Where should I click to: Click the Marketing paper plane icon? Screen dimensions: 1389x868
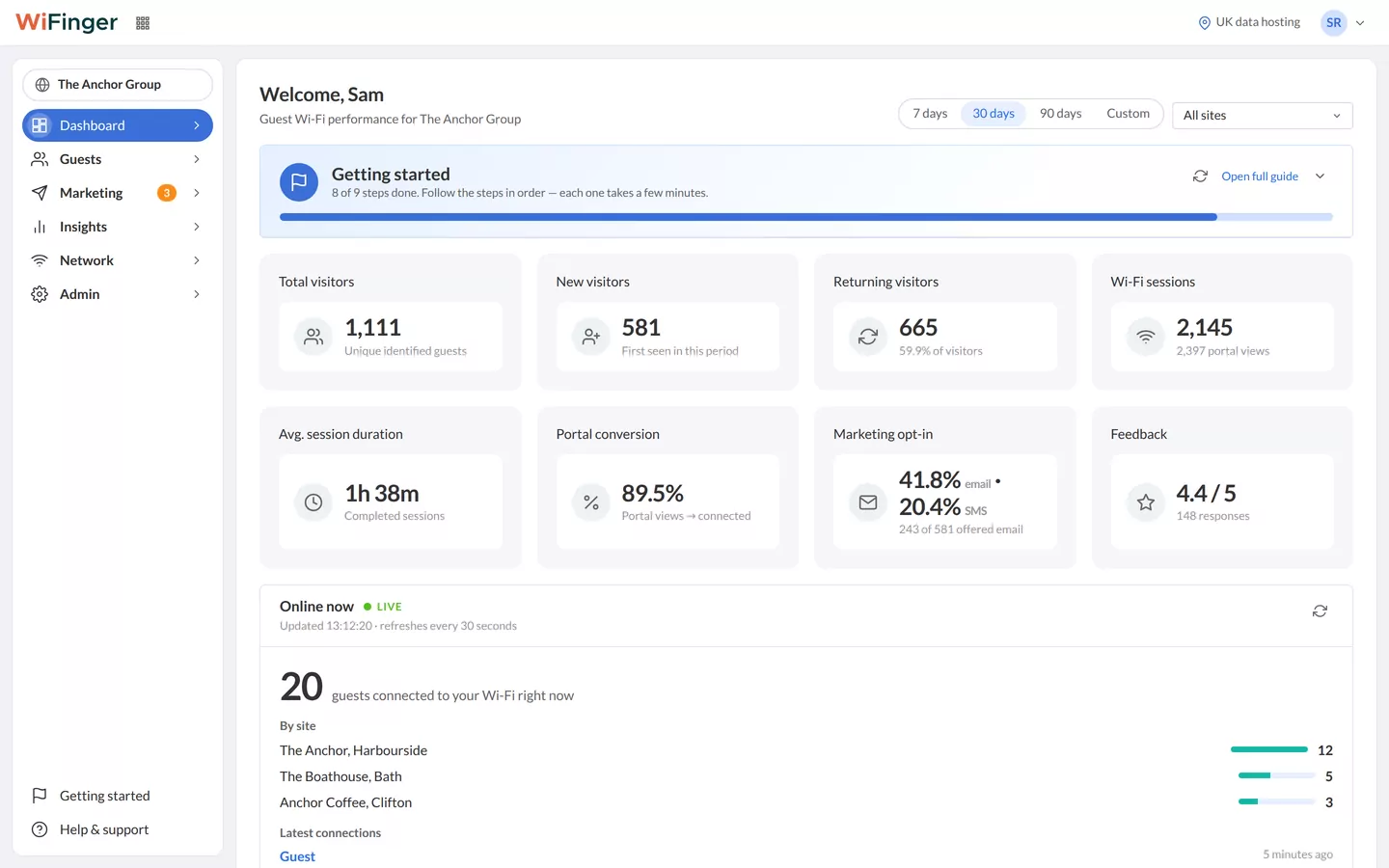(40, 193)
